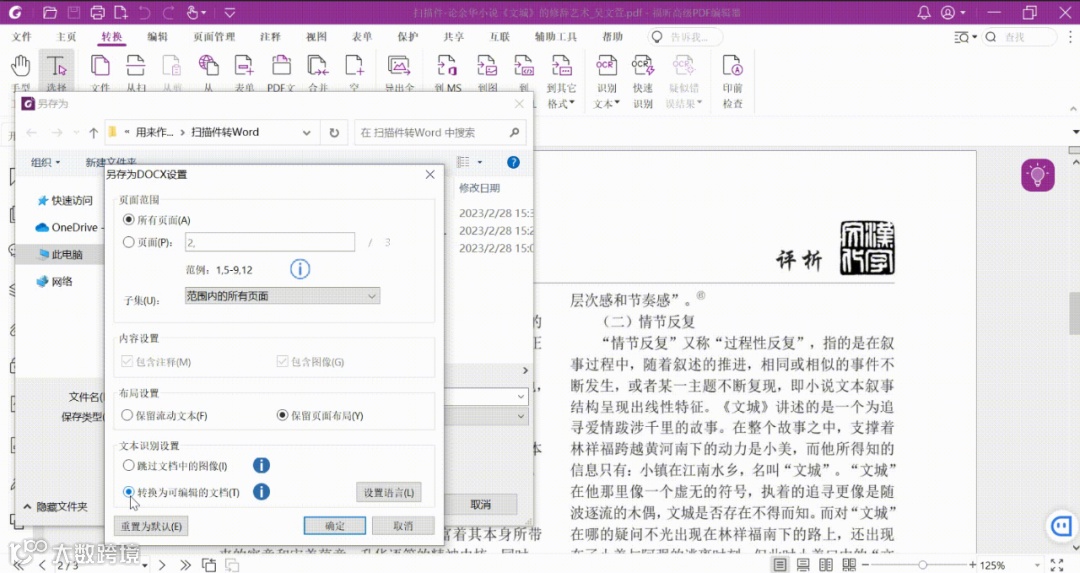Activate the Select text tool in the ribbon
This screenshot has width=1080, height=573.
(56, 72)
